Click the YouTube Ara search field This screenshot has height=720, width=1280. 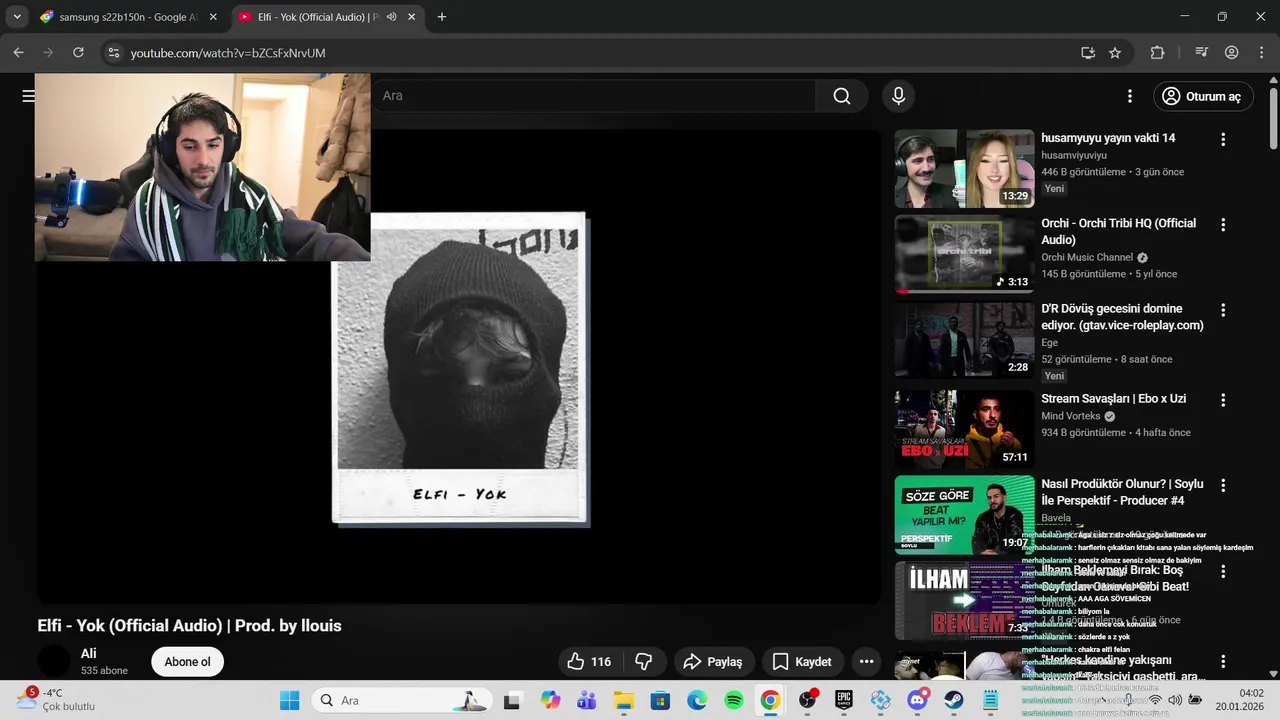point(594,96)
